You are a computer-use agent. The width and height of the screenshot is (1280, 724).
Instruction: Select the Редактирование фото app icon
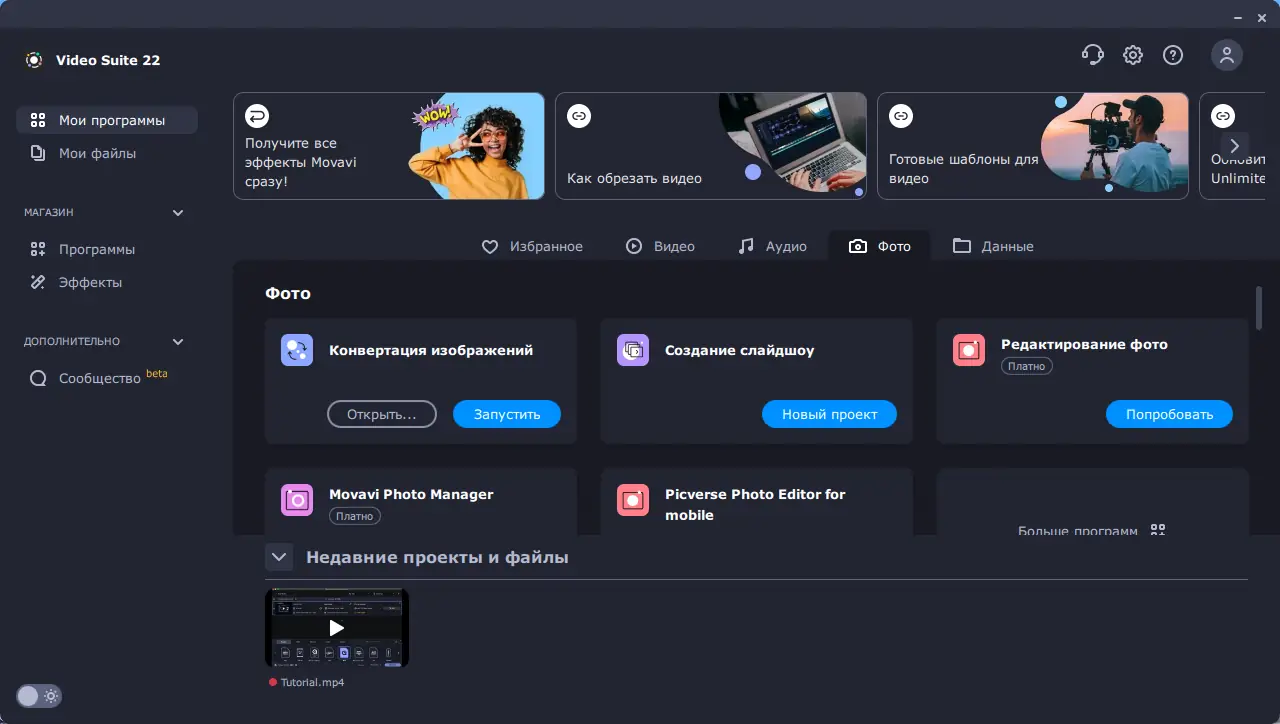pos(968,350)
